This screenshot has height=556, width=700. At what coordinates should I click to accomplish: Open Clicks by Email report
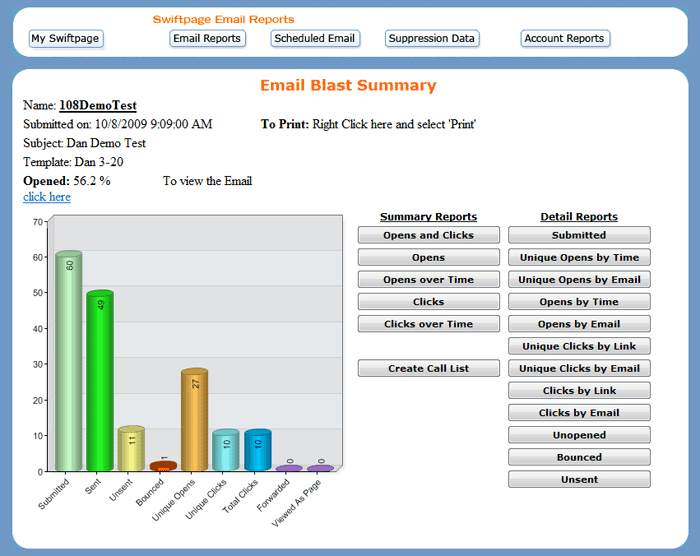click(579, 413)
